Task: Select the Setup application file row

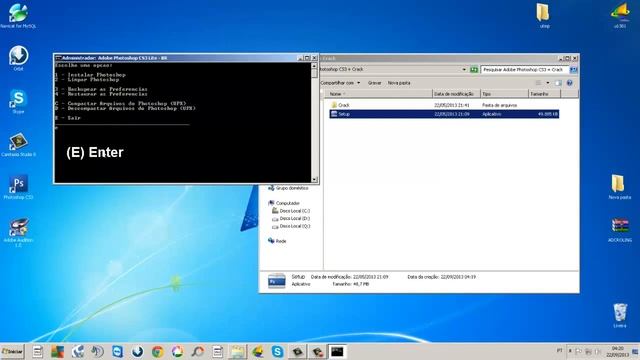Action: pyautogui.click(x=444, y=114)
